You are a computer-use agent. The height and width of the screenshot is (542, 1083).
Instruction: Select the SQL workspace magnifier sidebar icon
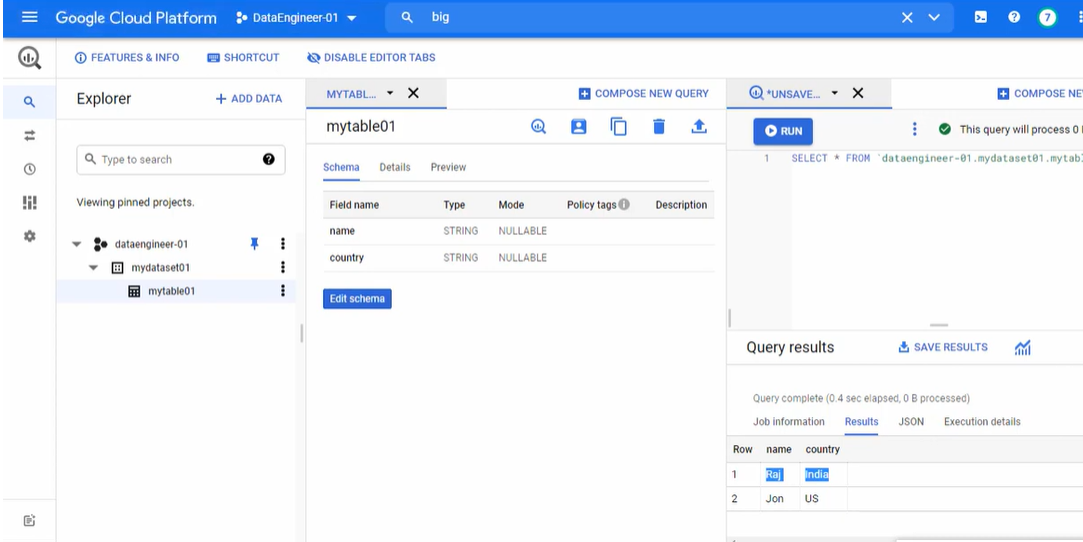[x=29, y=101]
